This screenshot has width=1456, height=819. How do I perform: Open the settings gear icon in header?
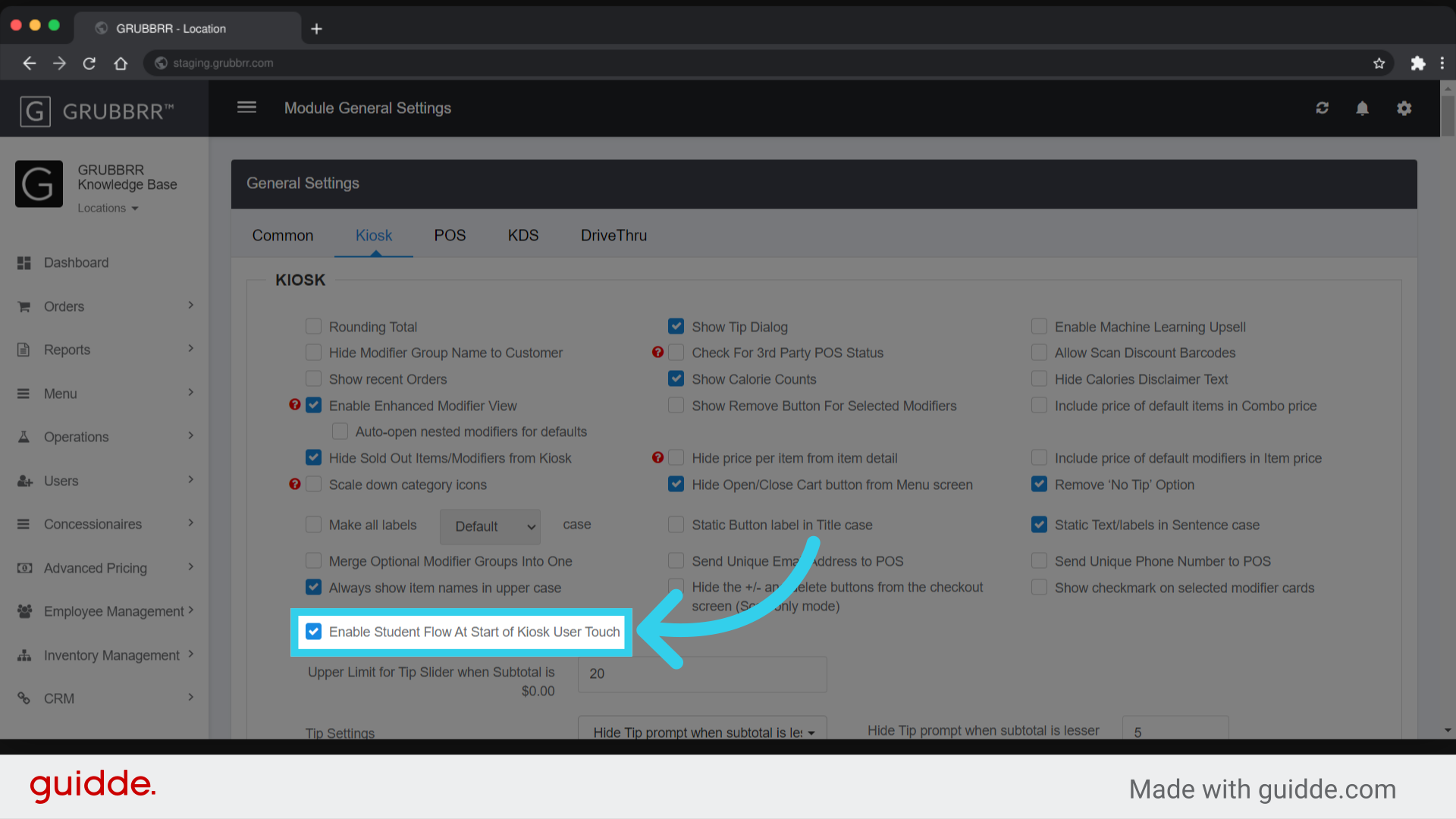(1404, 108)
